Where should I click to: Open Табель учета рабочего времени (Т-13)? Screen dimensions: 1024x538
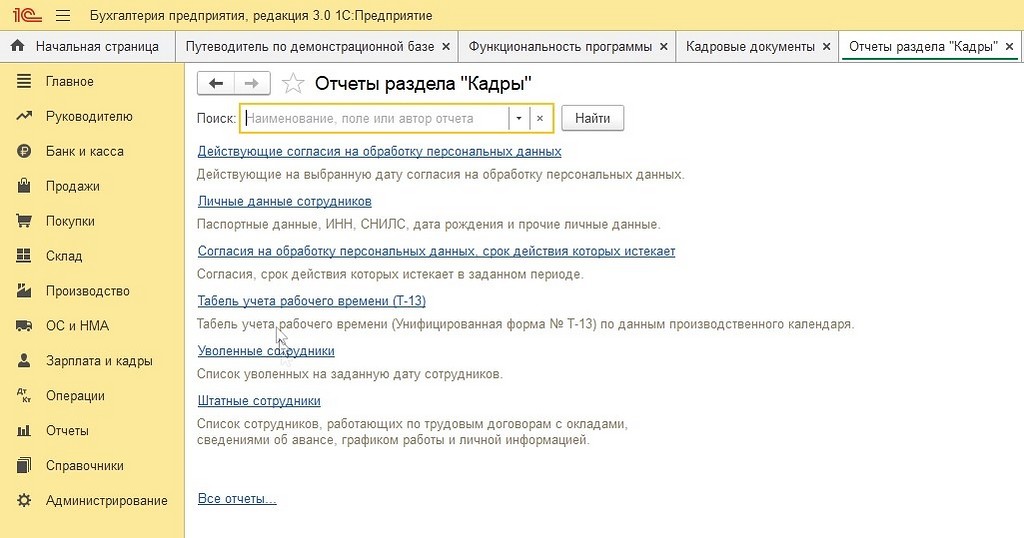[312, 301]
